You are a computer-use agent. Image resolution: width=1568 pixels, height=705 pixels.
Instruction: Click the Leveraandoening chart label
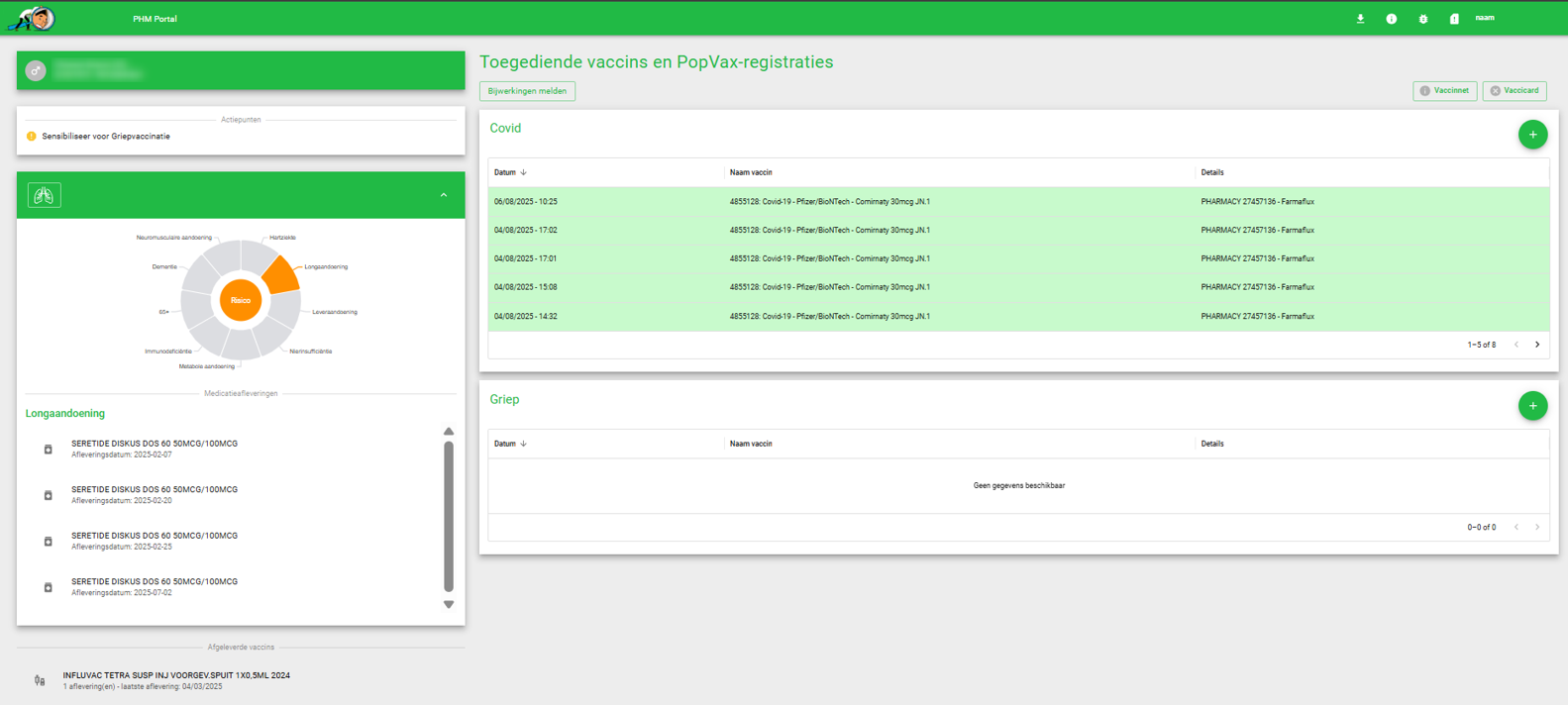click(335, 312)
